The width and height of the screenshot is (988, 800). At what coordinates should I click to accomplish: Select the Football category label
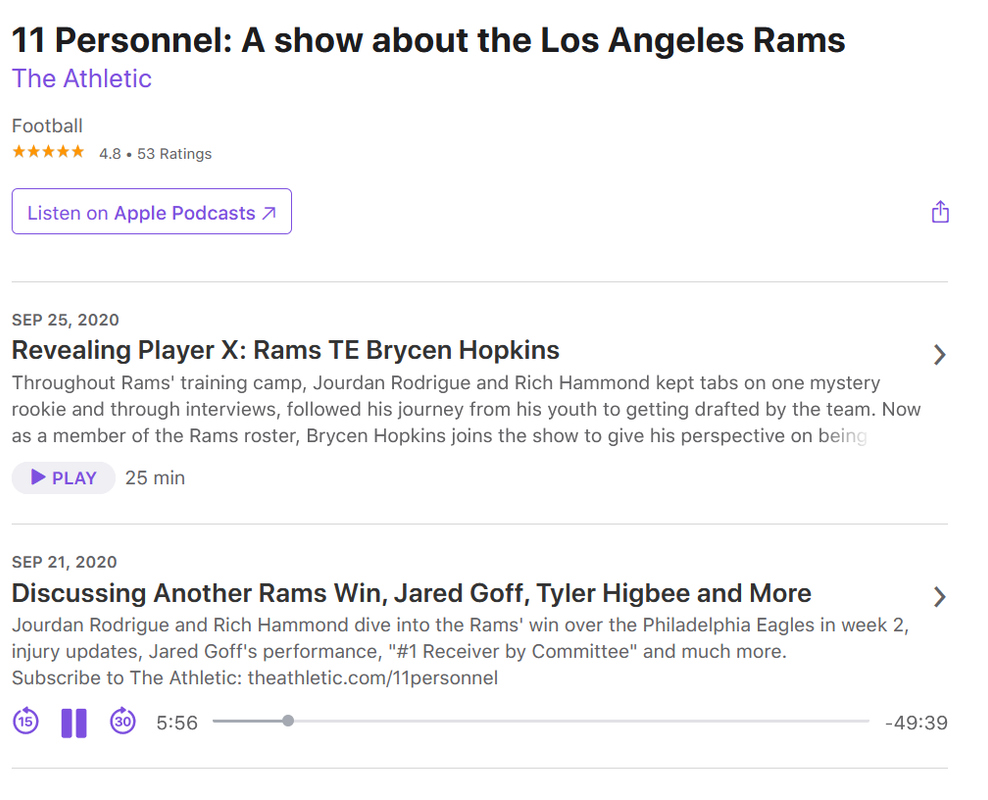coord(47,126)
